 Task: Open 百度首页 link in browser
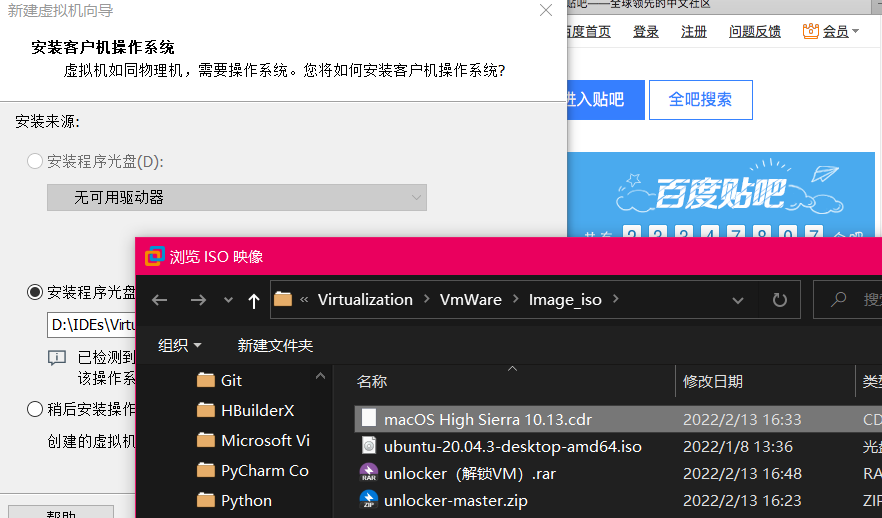click(589, 31)
